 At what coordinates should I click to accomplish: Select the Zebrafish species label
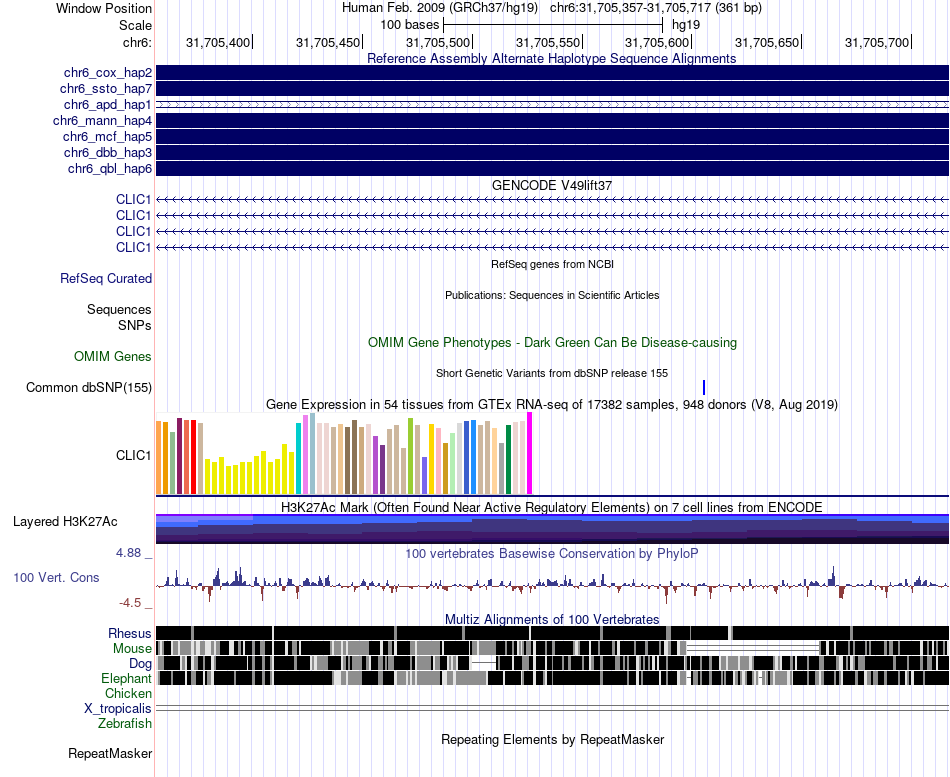125,723
